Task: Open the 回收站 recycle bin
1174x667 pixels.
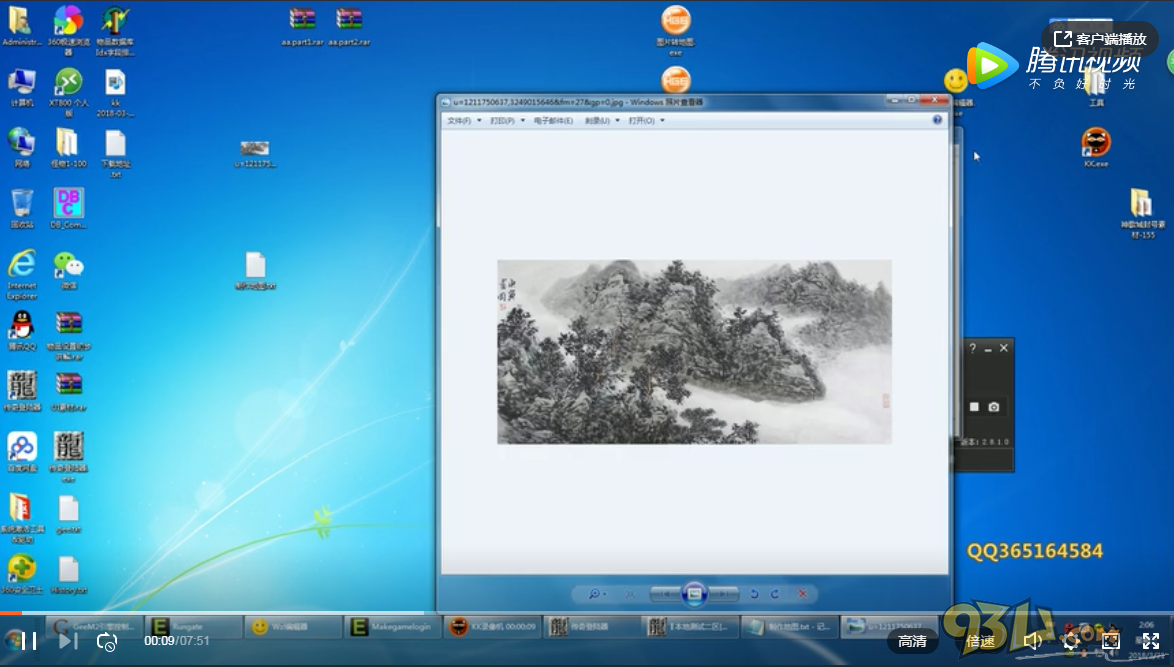Action: [x=21, y=208]
